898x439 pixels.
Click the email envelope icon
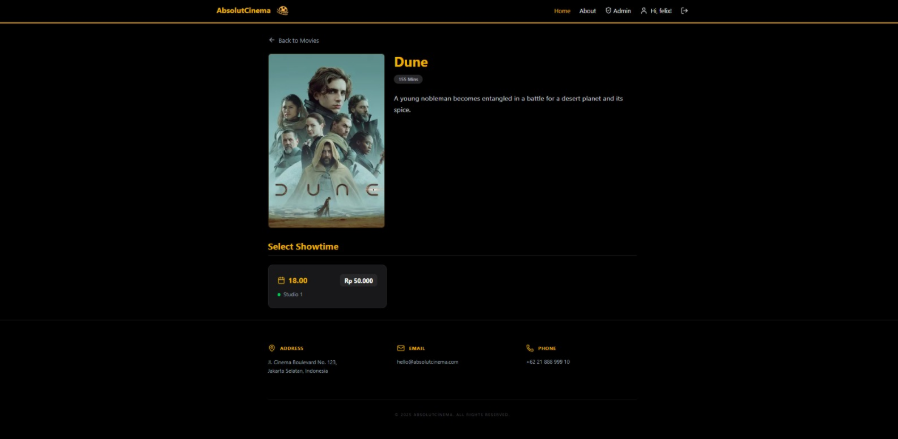pyautogui.click(x=401, y=348)
